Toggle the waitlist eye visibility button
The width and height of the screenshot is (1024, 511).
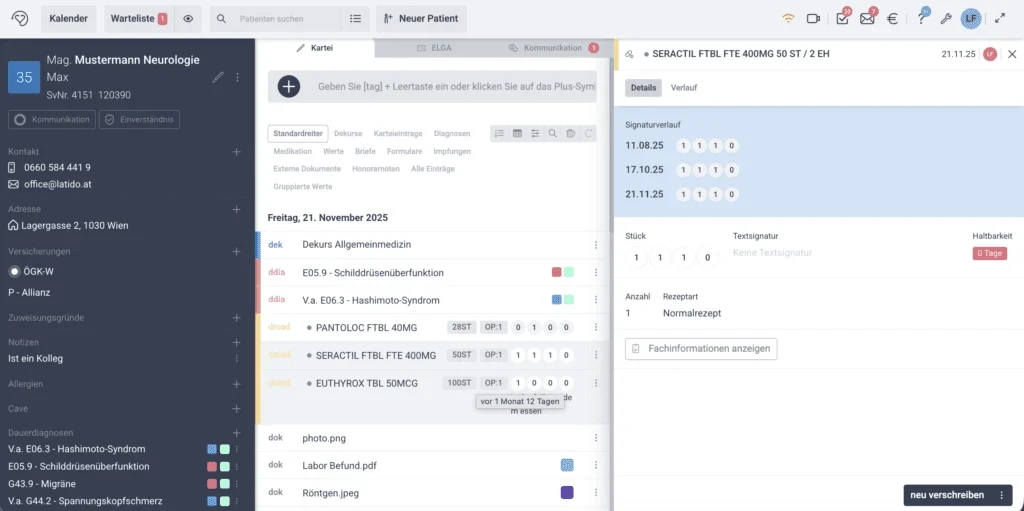tap(188, 19)
